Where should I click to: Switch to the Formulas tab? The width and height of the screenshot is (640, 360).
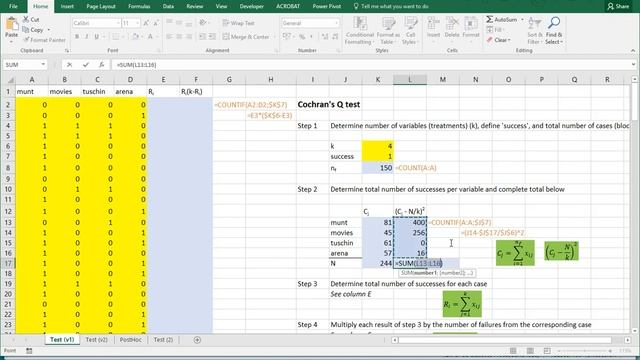point(139,6)
